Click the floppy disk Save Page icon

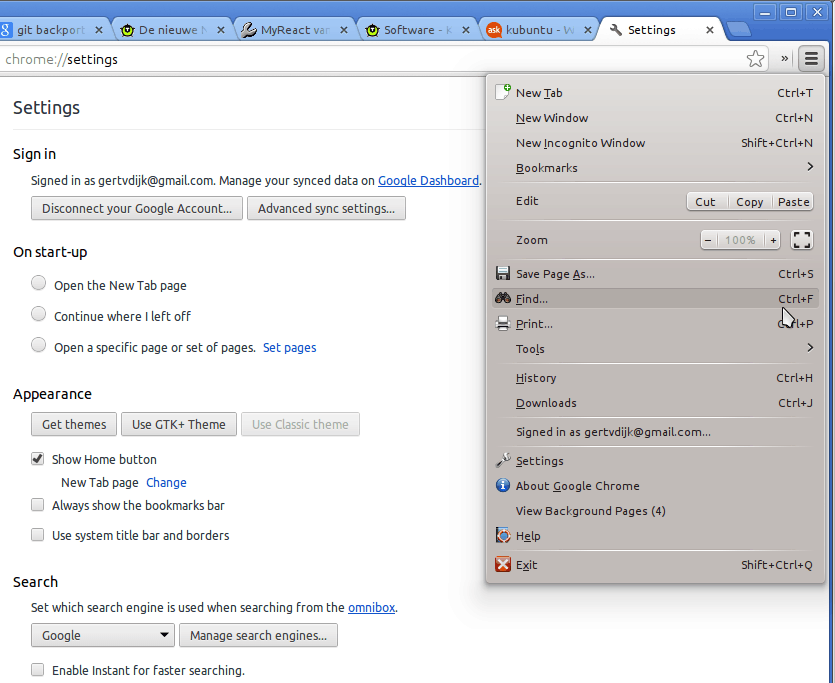coord(503,274)
